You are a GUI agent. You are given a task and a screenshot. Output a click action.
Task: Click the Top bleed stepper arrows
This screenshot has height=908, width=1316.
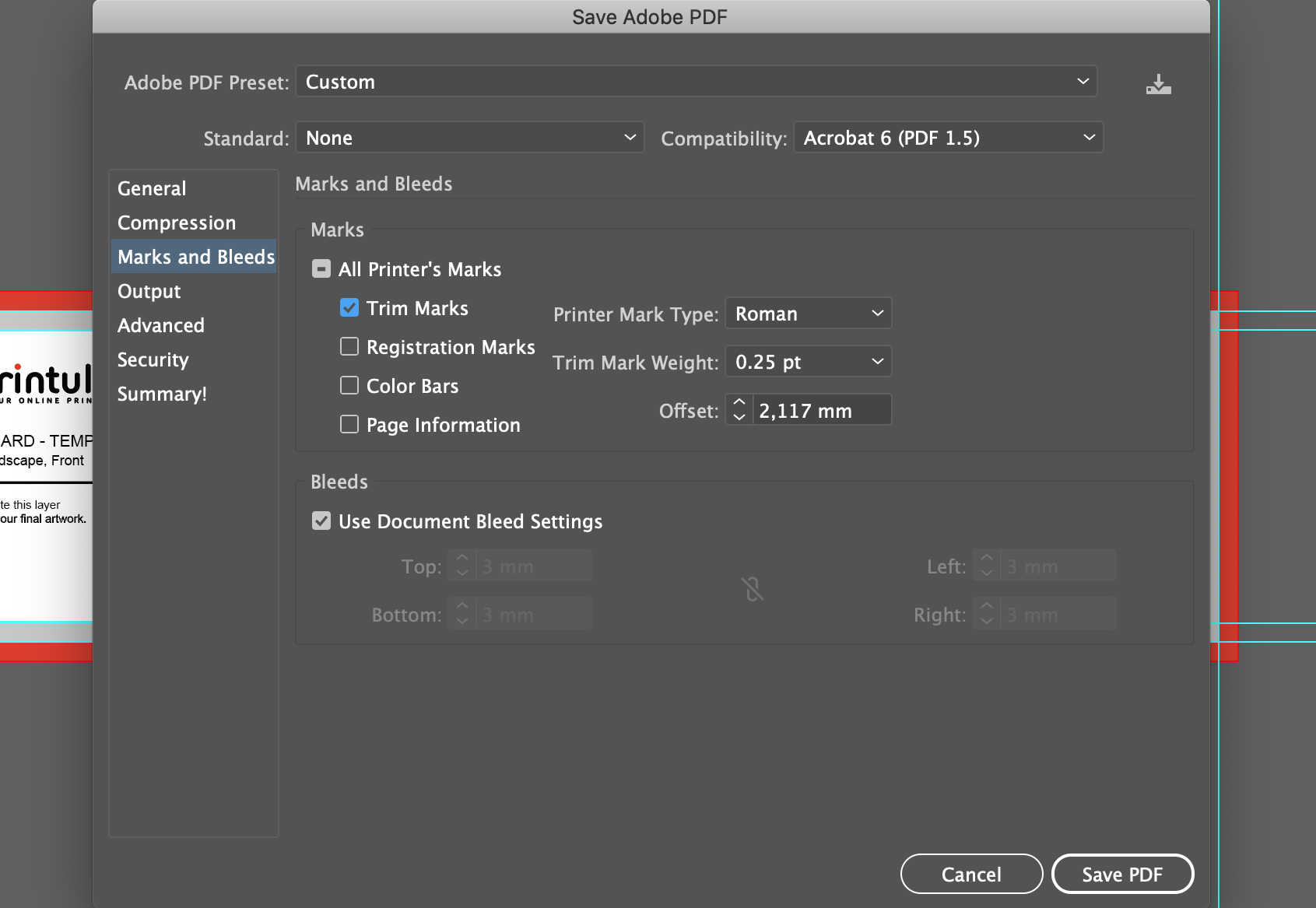point(462,566)
